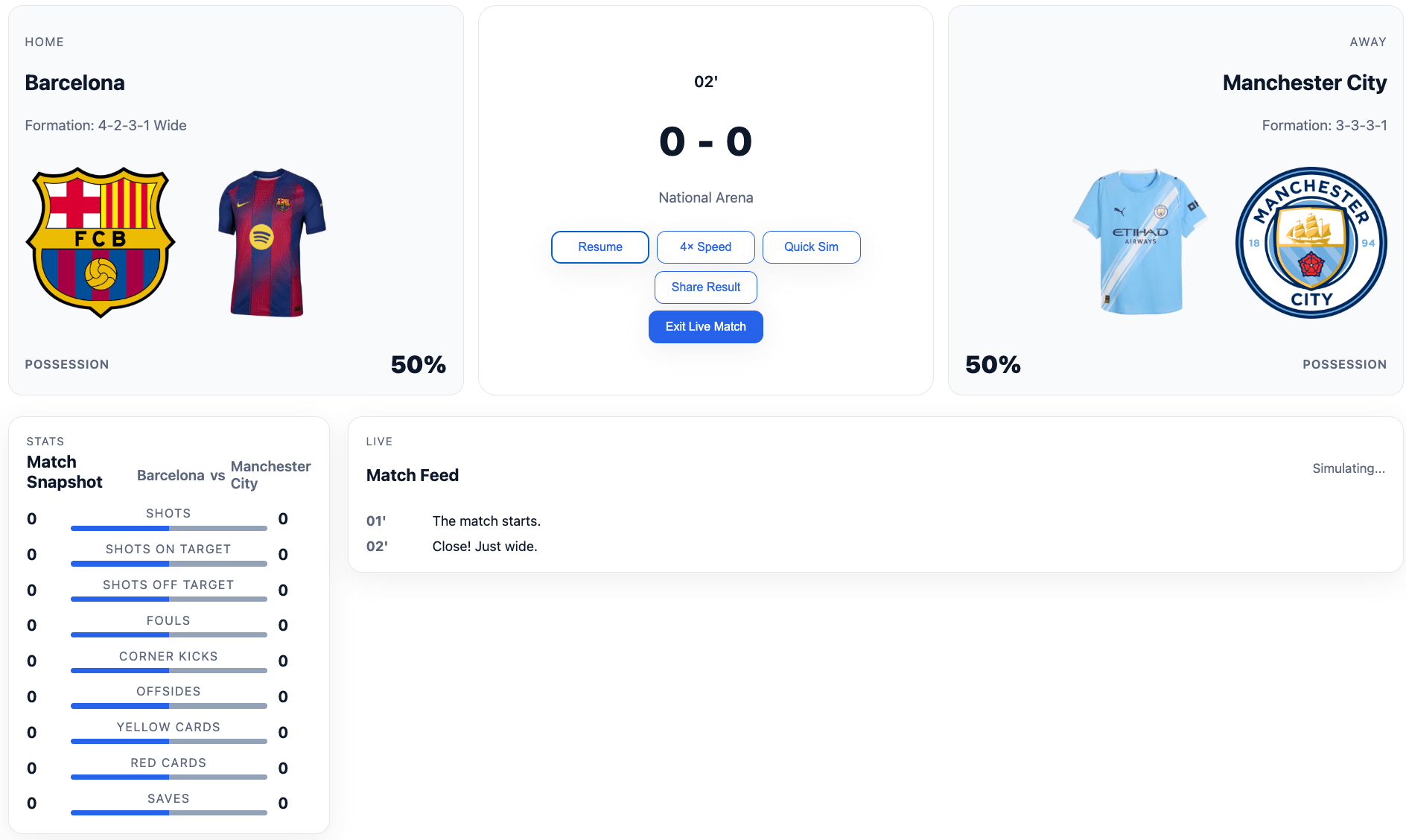Image resolution: width=1406 pixels, height=840 pixels.
Task: Enable 4× Speed simulation
Action: pos(705,246)
